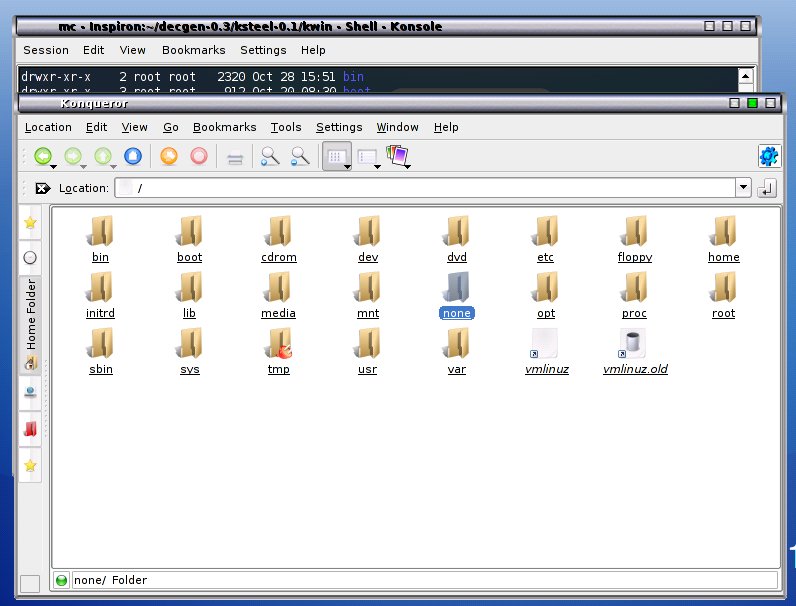Click the Forward arrow toolbar icon

[73, 156]
